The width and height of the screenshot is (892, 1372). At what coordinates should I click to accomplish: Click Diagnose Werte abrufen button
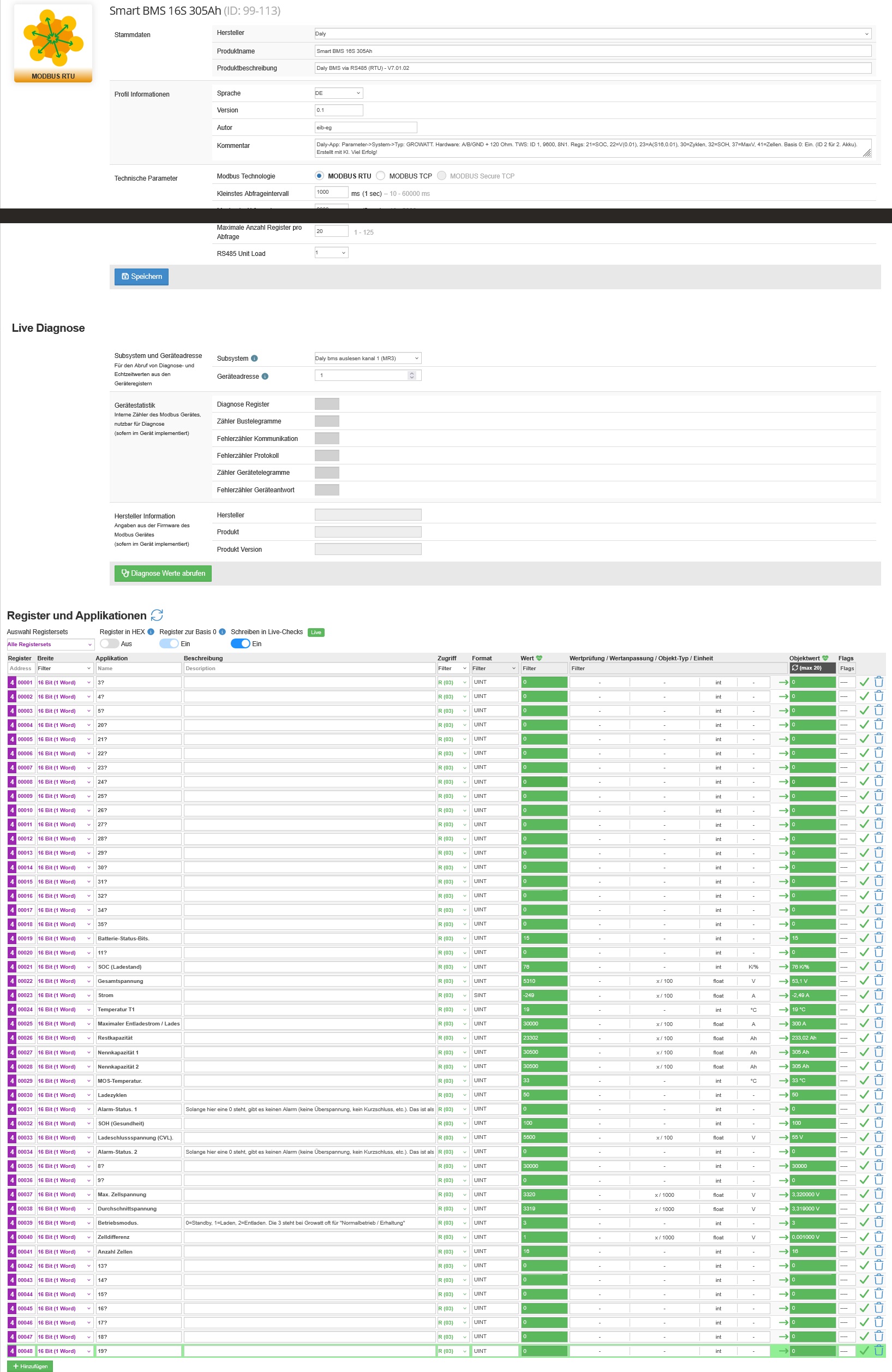click(x=163, y=573)
